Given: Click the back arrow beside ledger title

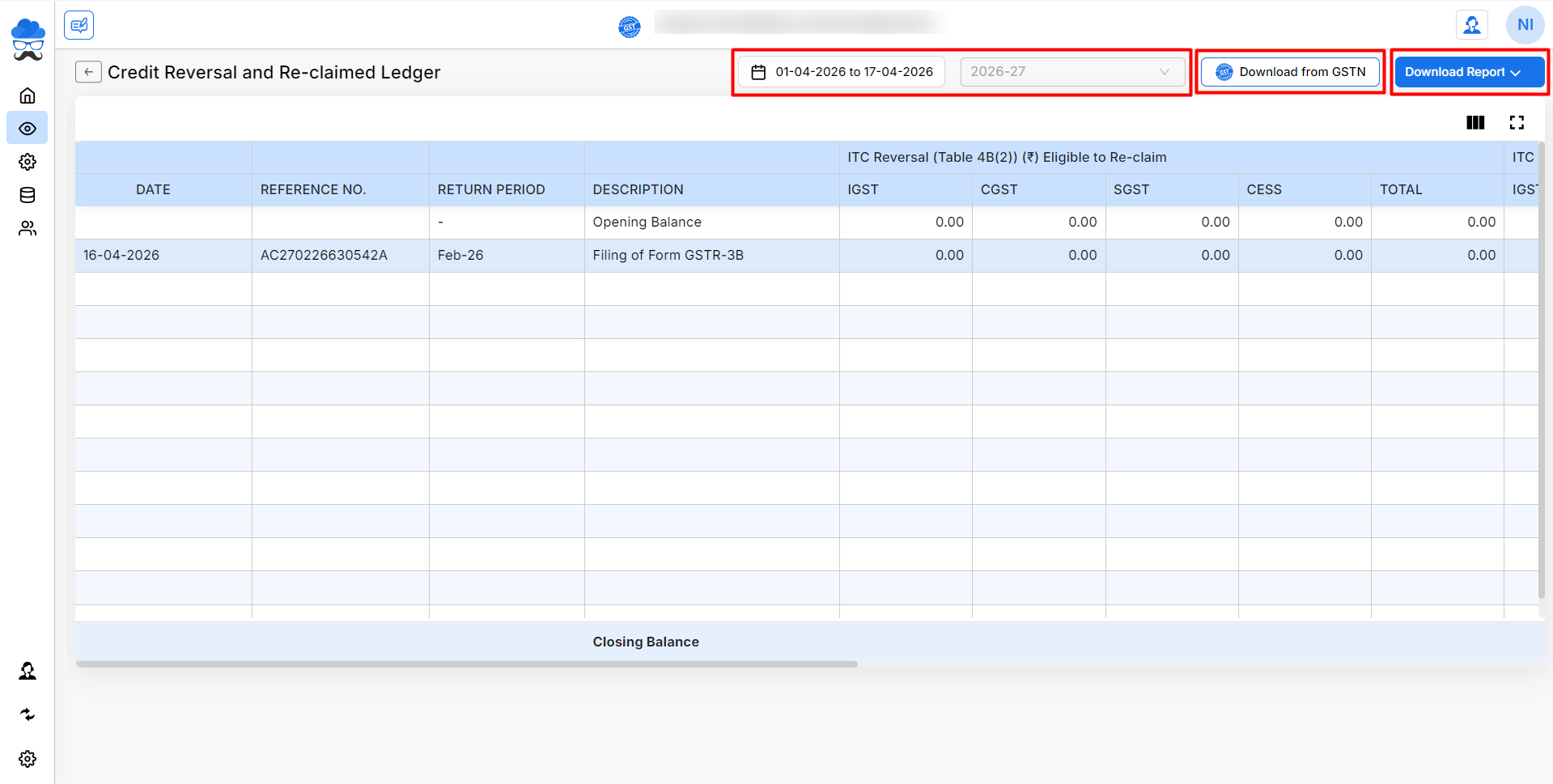Looking at the screenshot, I should [88, 72].
